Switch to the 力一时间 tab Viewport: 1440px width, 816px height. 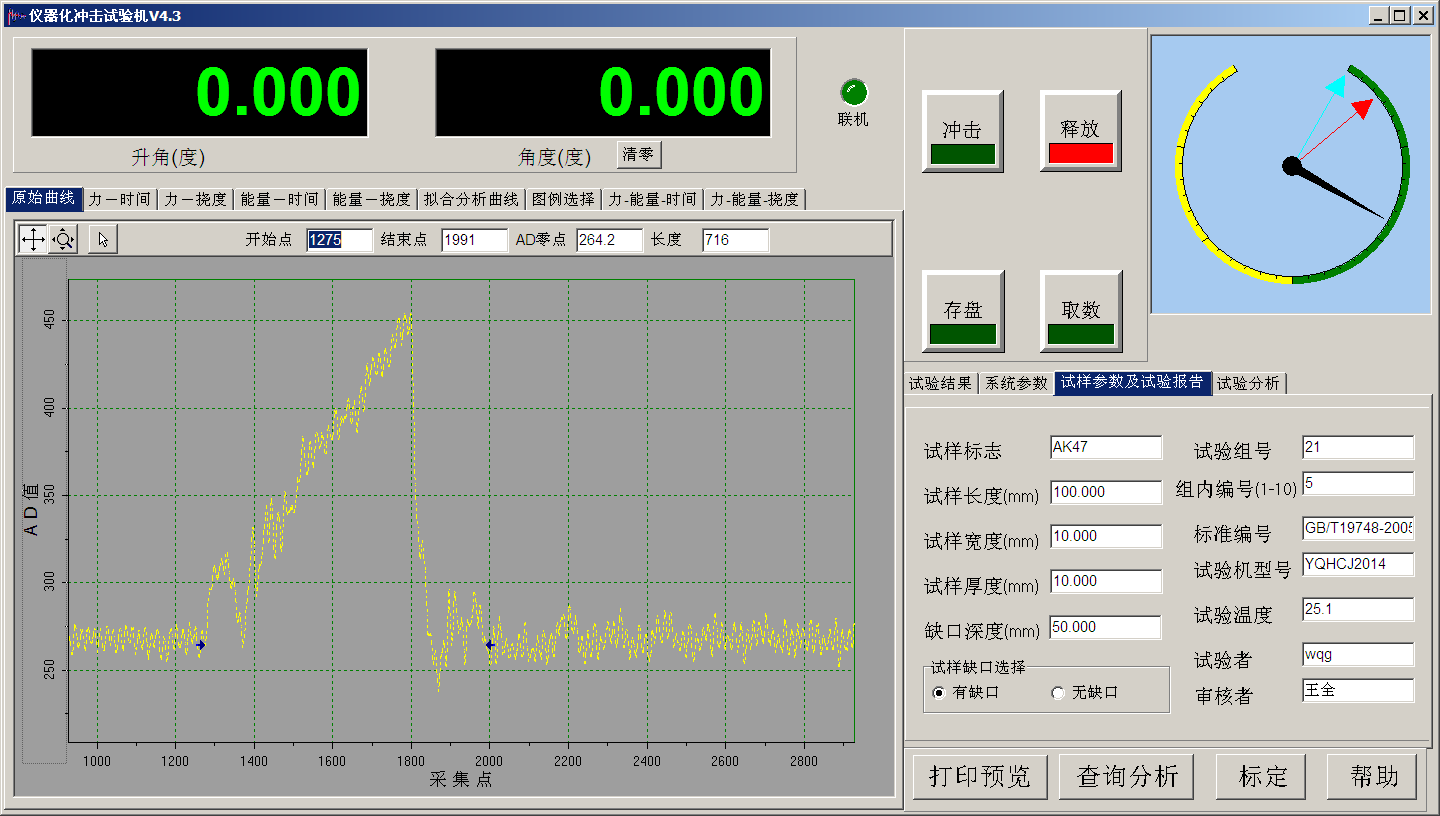click(x=119, y=199)
